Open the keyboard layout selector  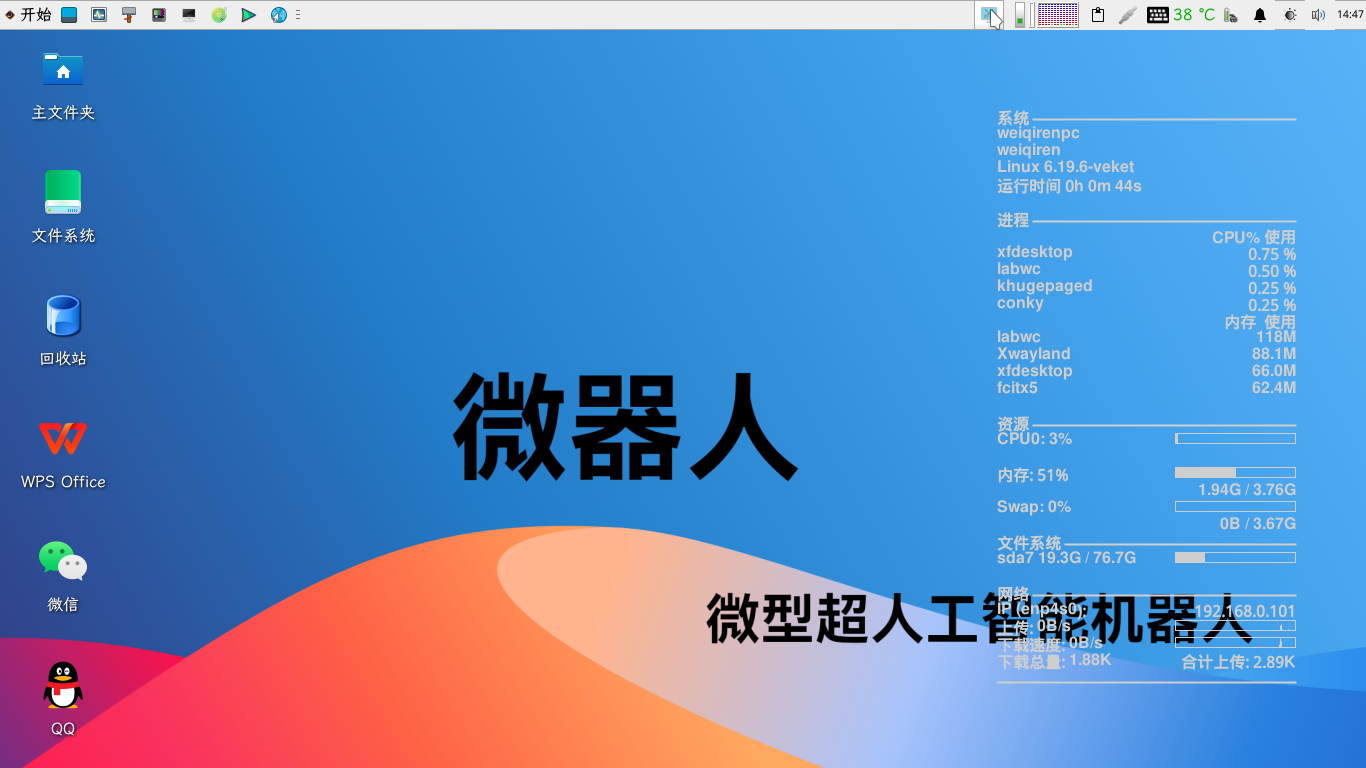pyautogui.click(x=1157, y=14)
